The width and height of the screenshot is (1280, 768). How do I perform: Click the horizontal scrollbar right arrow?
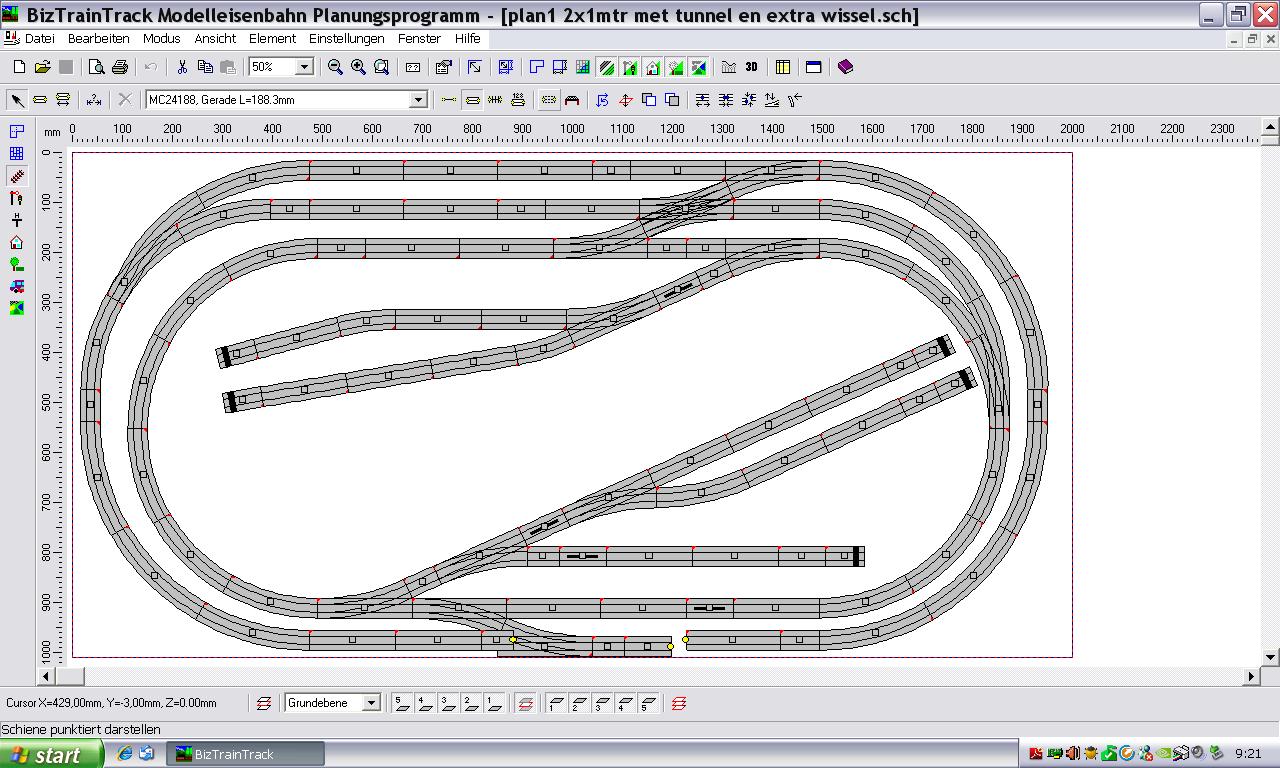[x=1251, y=676]
